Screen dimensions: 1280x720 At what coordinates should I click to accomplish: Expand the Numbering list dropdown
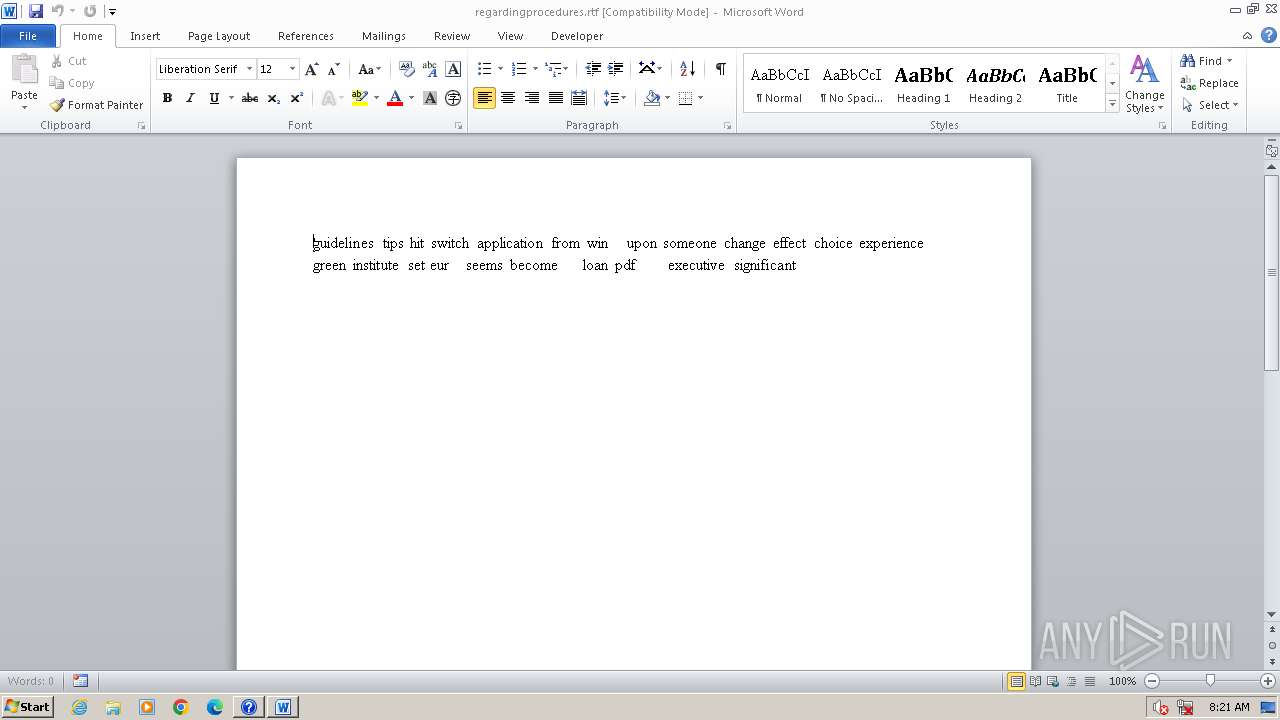(x=535, y=69)
